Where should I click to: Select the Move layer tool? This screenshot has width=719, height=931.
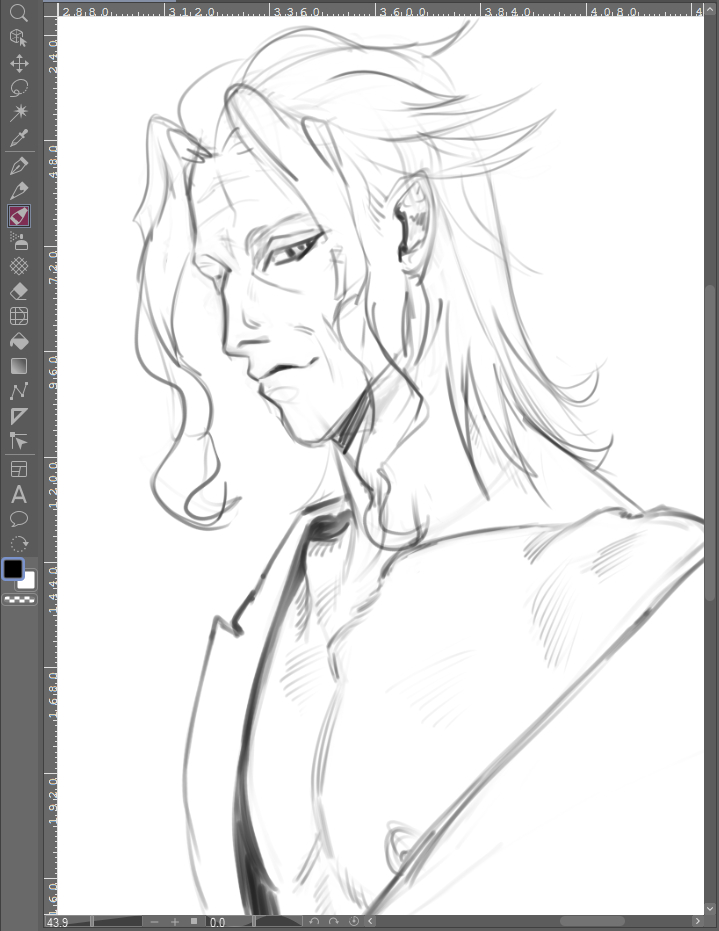tap(18, 63)
